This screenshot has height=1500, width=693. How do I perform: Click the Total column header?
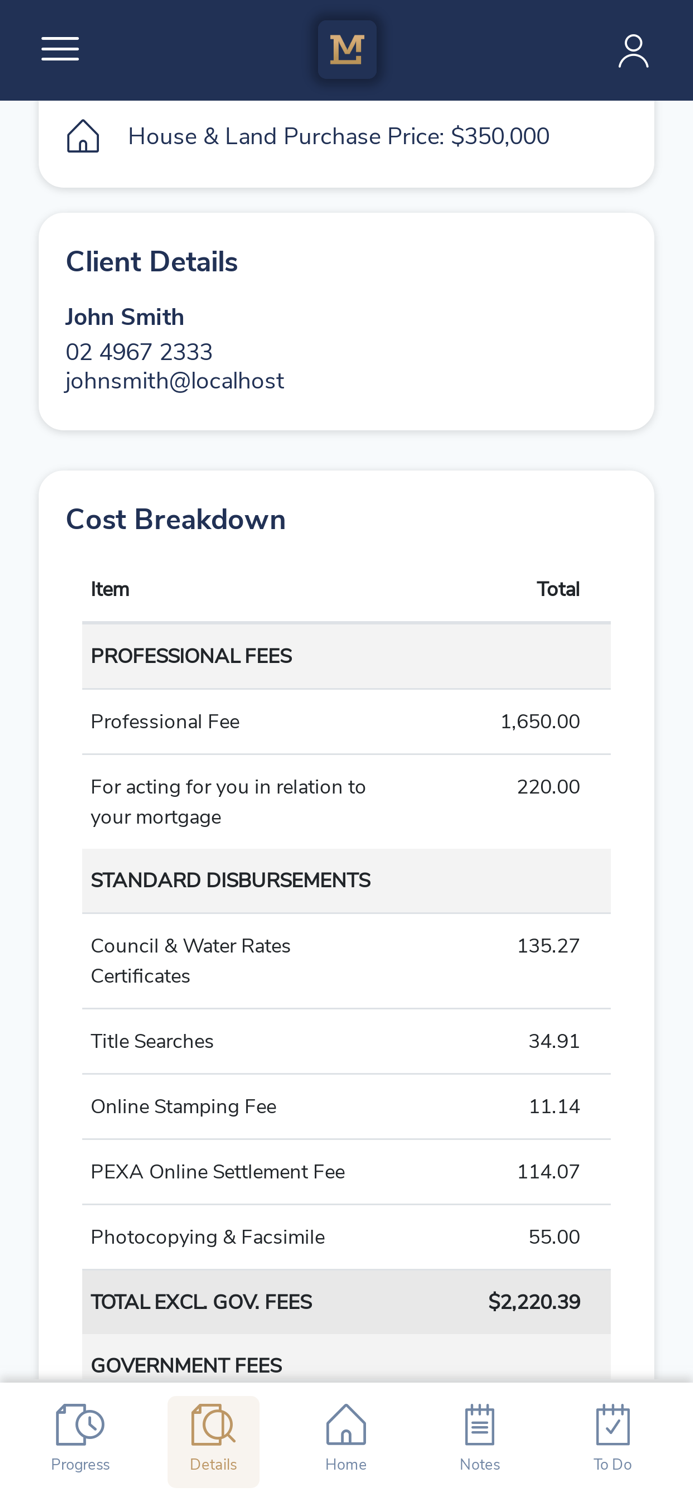[558, 590]
